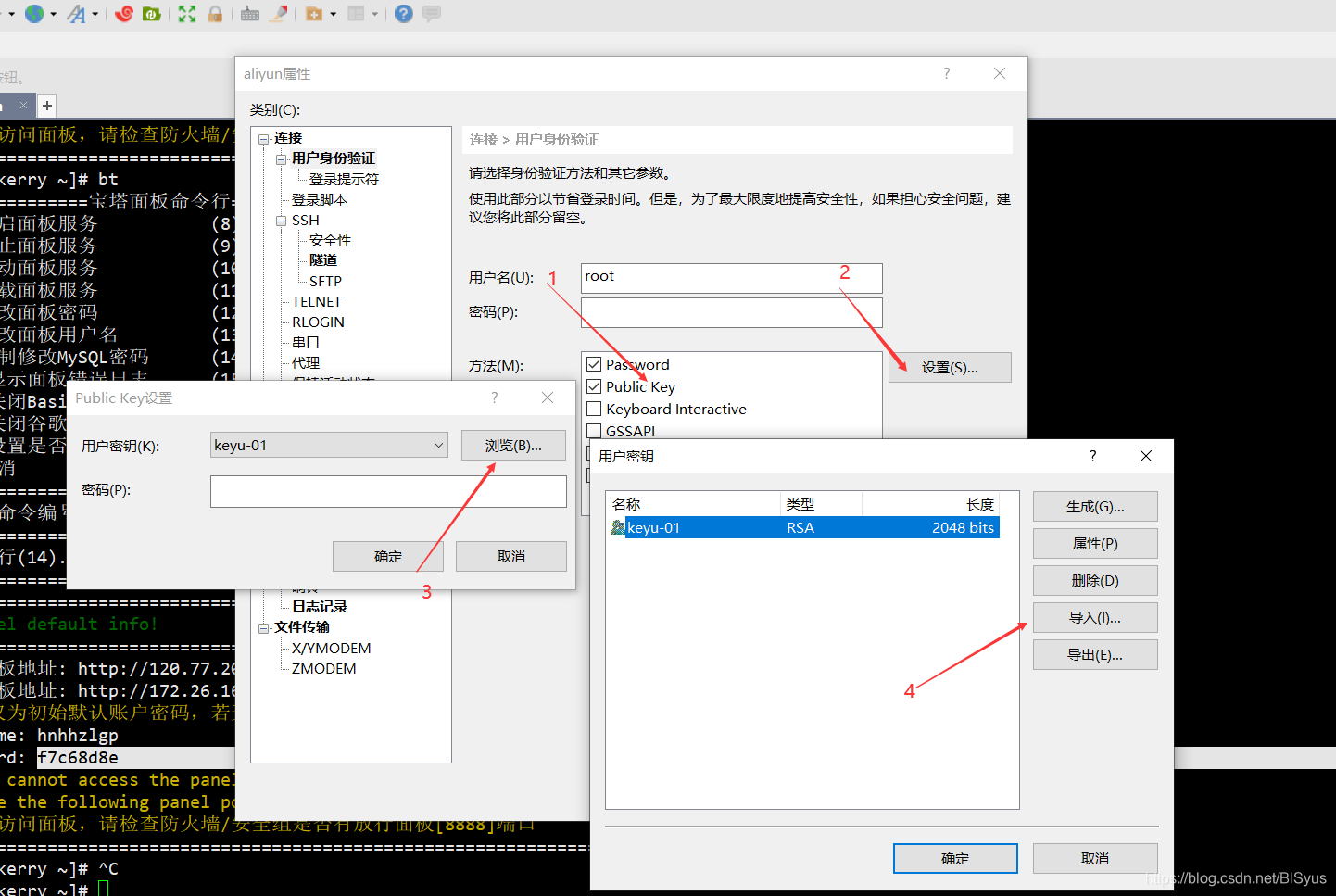This screenshot has width=1336, height=896.
Task: Collapse the 文件传输 tree node
Action: 263,628
